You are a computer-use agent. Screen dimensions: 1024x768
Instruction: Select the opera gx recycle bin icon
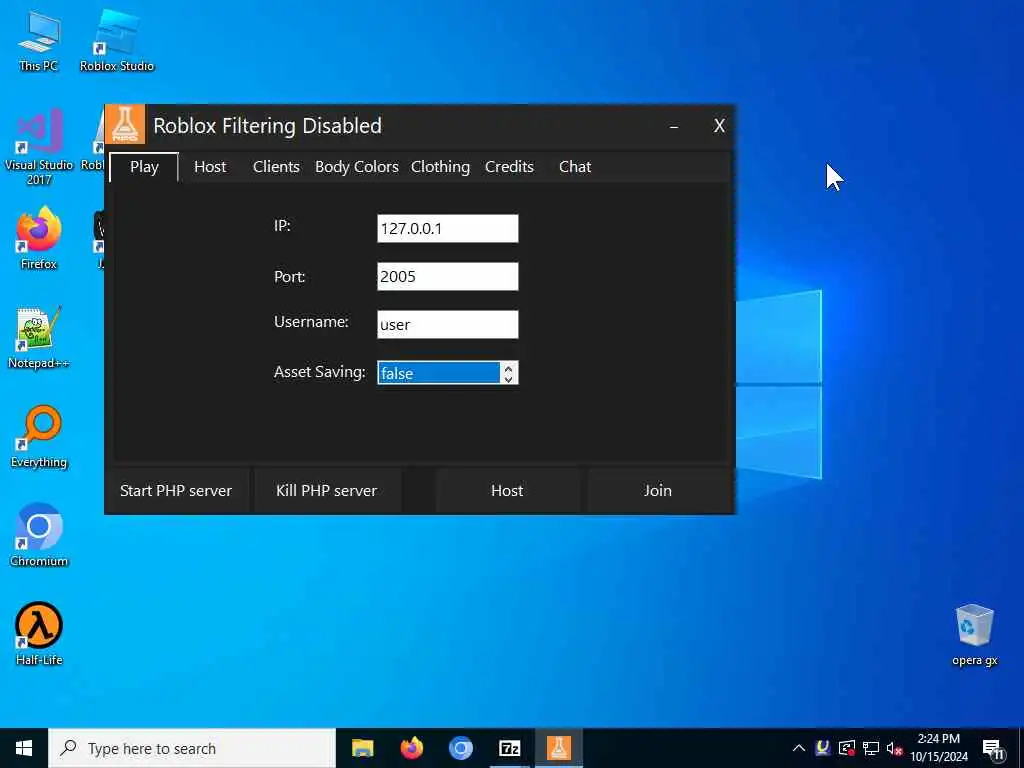tap(974, 635)
